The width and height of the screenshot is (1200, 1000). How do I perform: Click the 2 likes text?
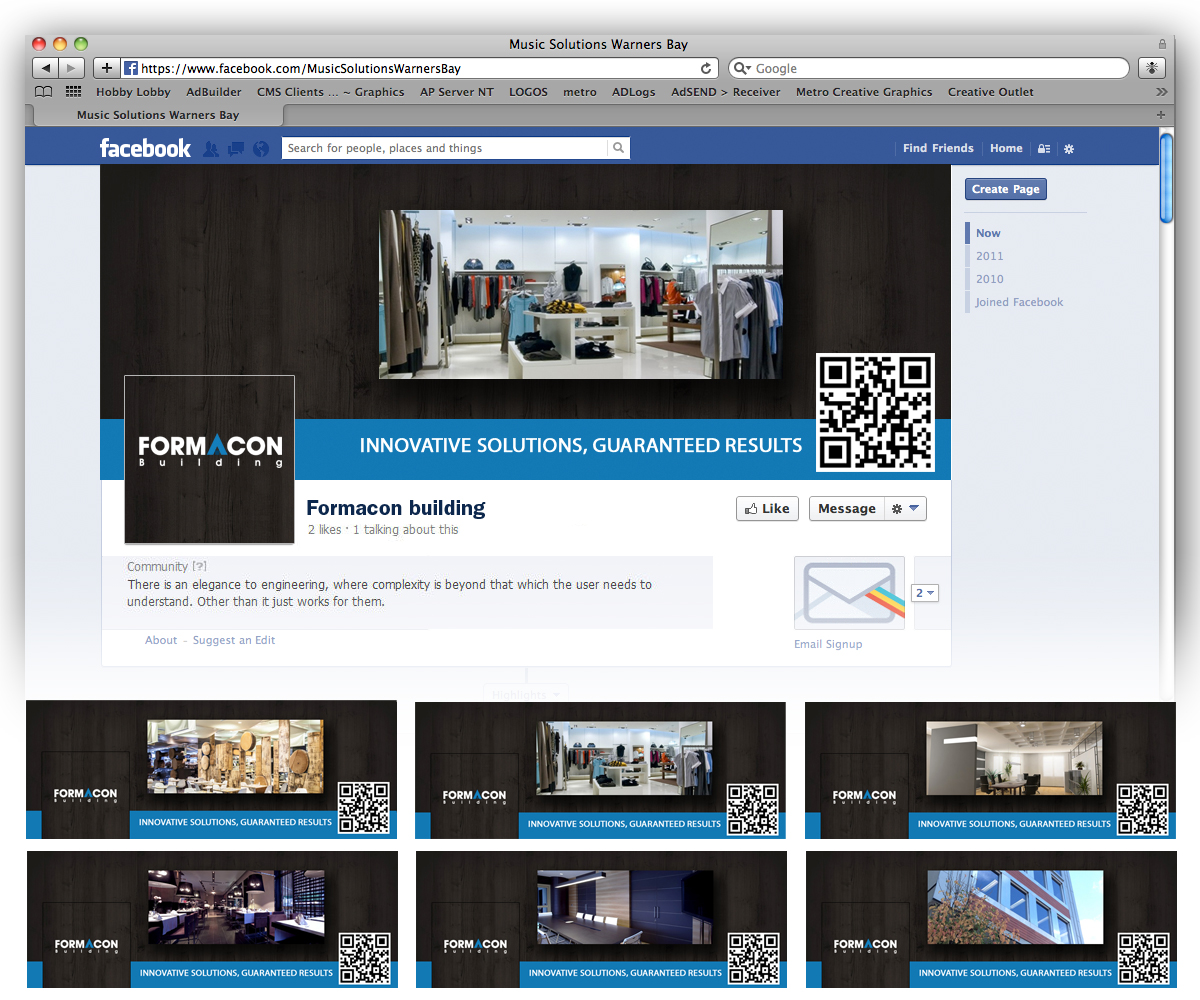(324, 530)
